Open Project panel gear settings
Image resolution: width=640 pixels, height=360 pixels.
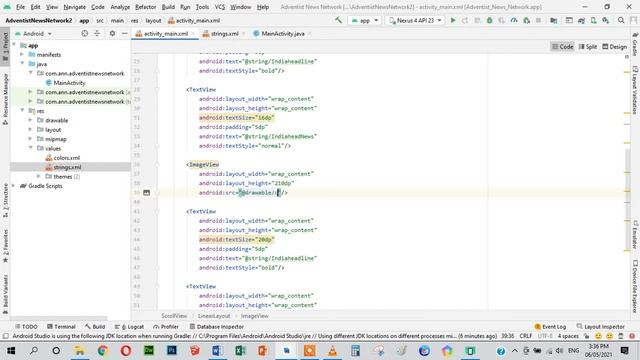[112, 33]
